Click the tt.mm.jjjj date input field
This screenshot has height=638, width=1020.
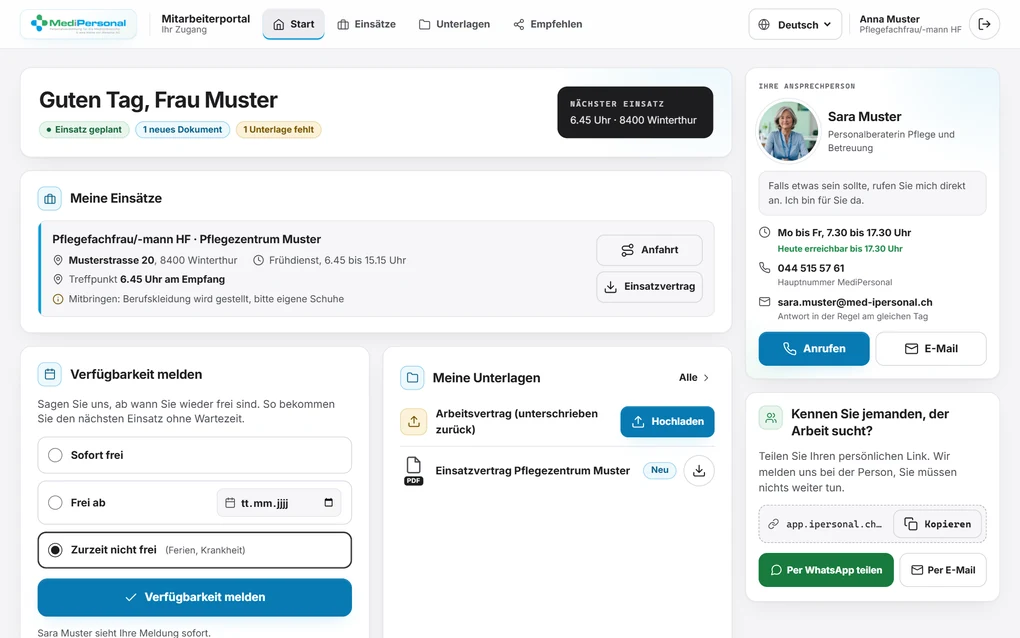pos(279,503)
